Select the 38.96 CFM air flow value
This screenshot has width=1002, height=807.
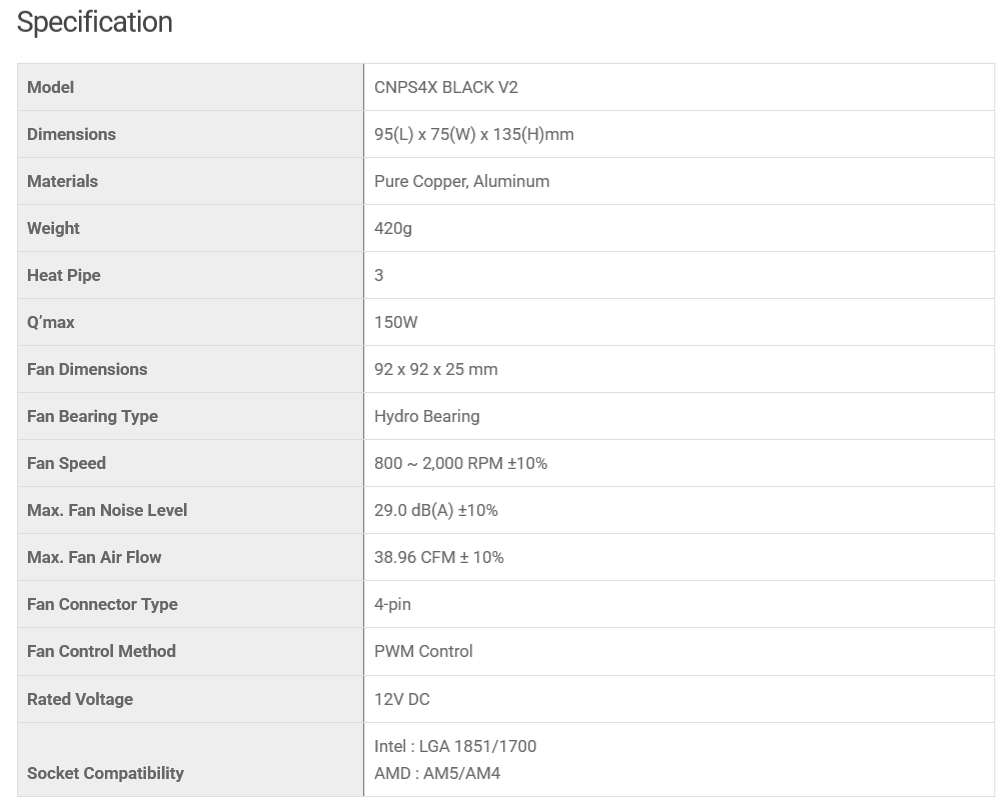pos(439,557)
